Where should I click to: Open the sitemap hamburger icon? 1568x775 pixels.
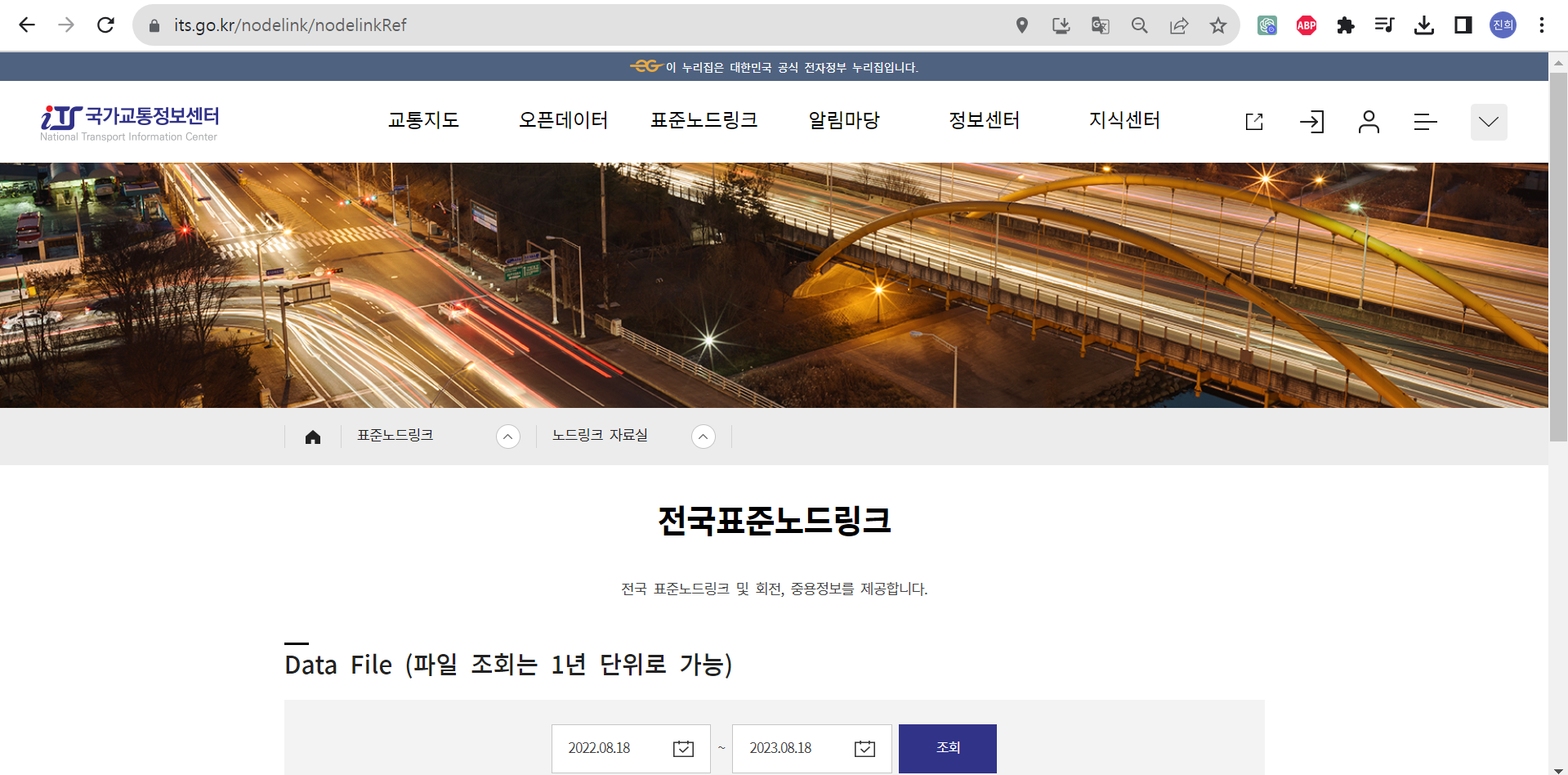tap(1425, 122)
